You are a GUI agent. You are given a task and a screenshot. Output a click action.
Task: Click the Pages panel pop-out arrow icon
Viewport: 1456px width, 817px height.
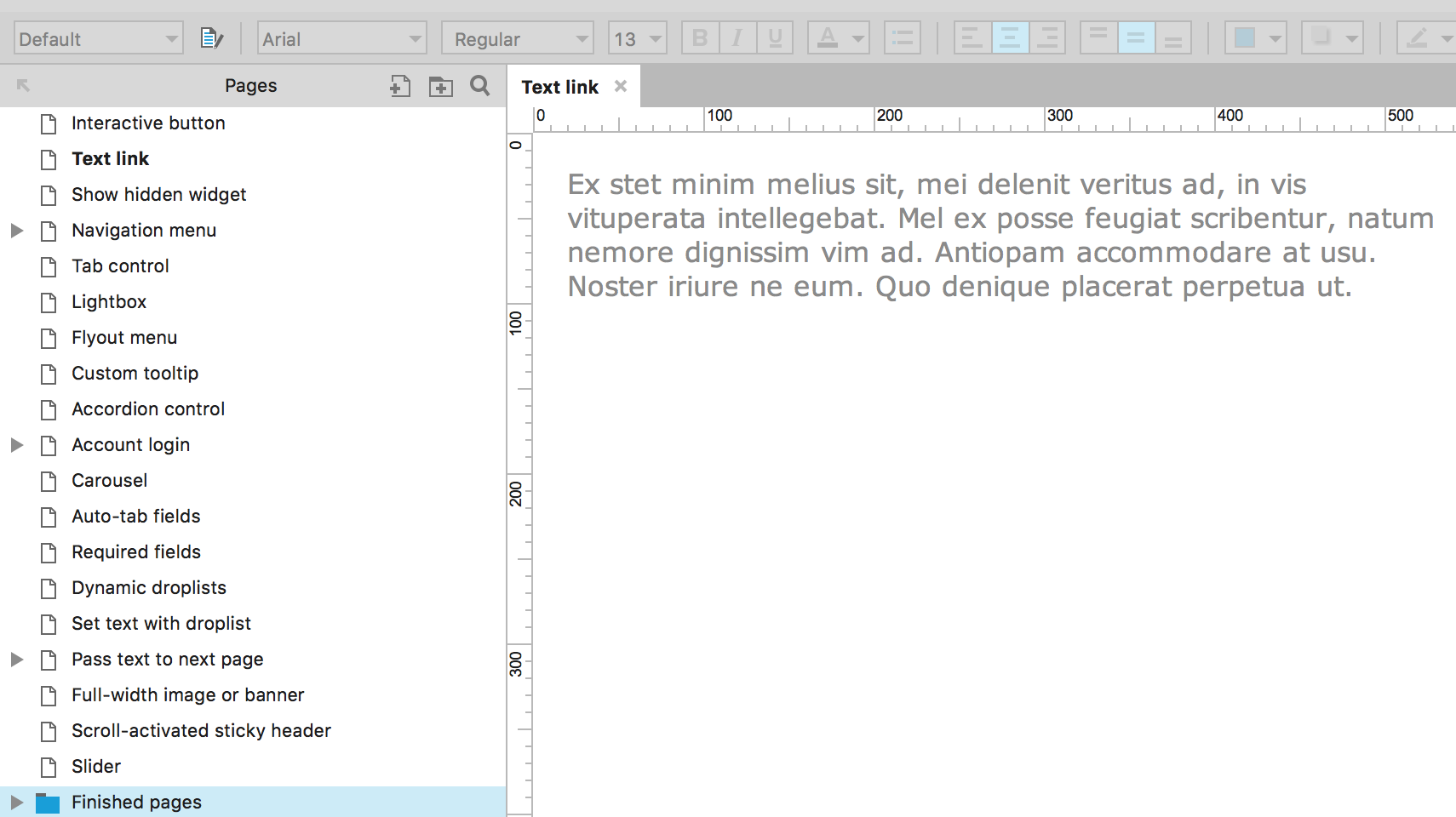click(x=23, y=85)
